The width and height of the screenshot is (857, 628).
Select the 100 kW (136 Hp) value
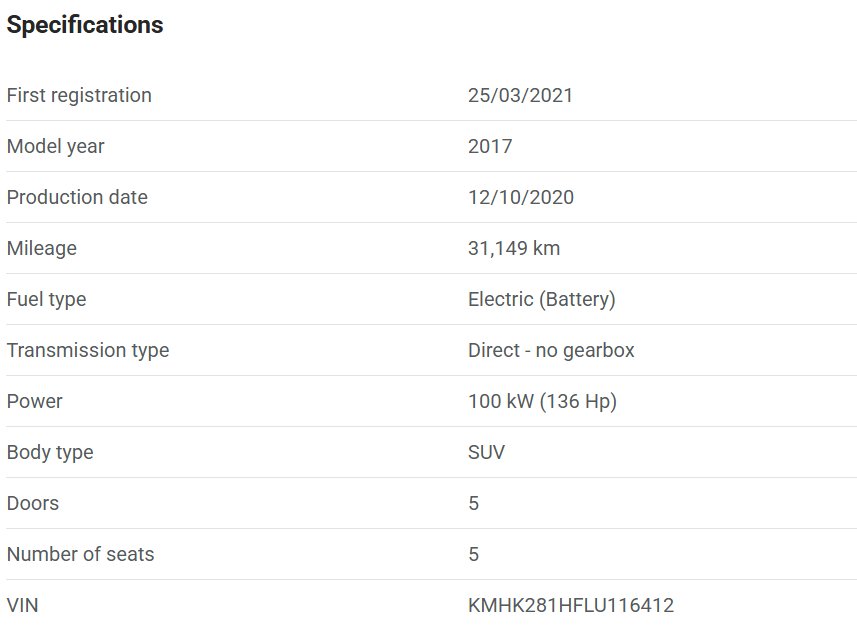point(542,401)
